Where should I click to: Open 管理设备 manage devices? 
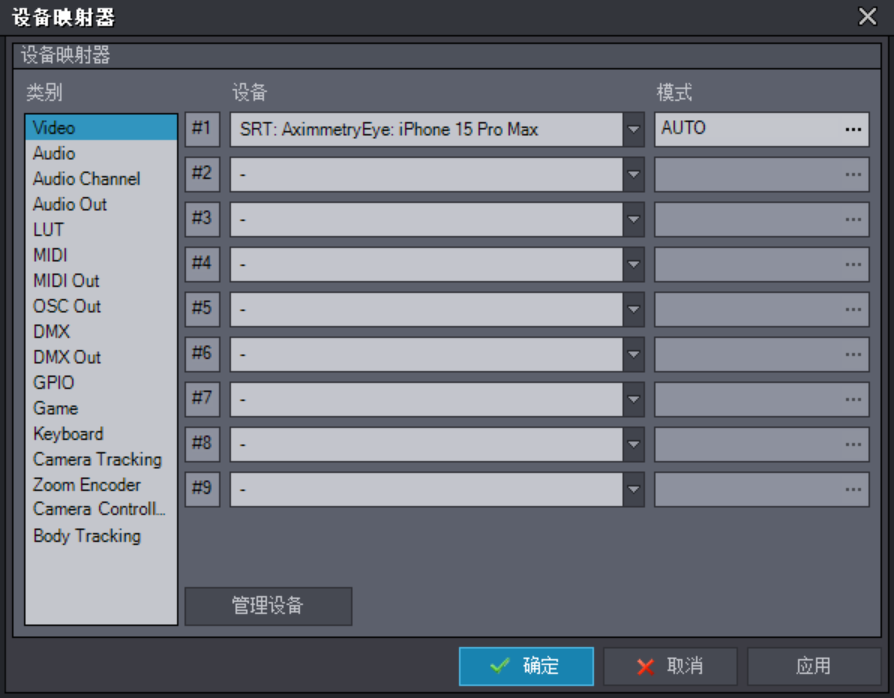[x=268, y=606]
